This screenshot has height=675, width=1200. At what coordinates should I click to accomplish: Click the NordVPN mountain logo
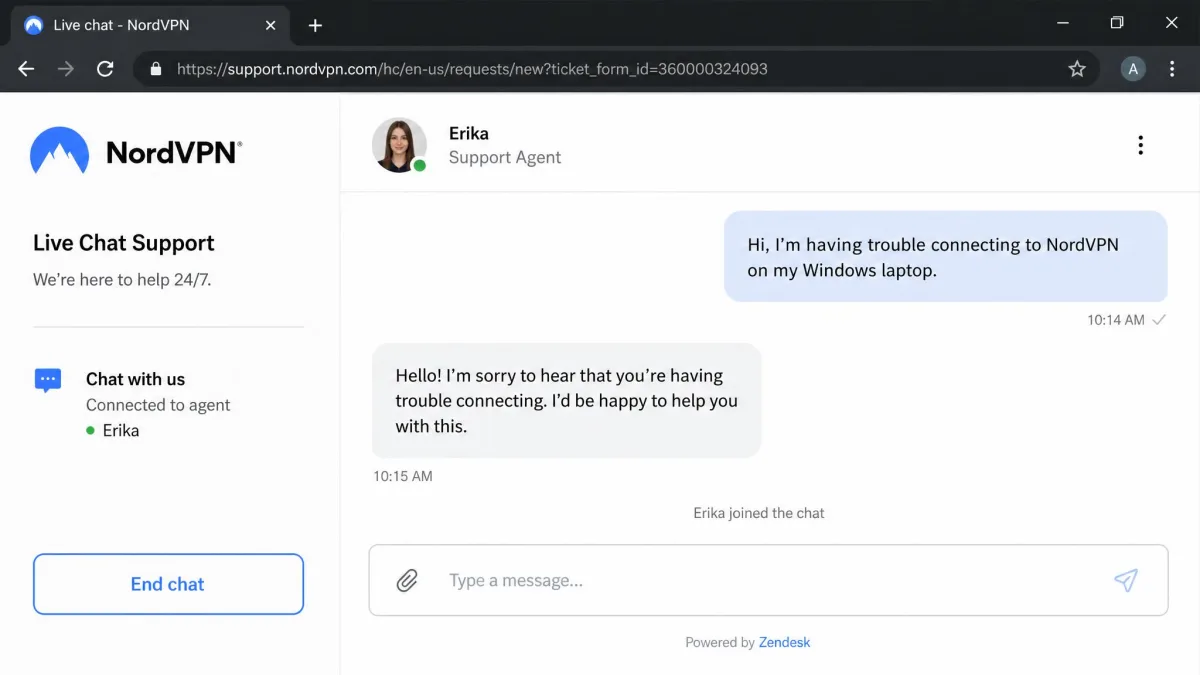(59, 151)
